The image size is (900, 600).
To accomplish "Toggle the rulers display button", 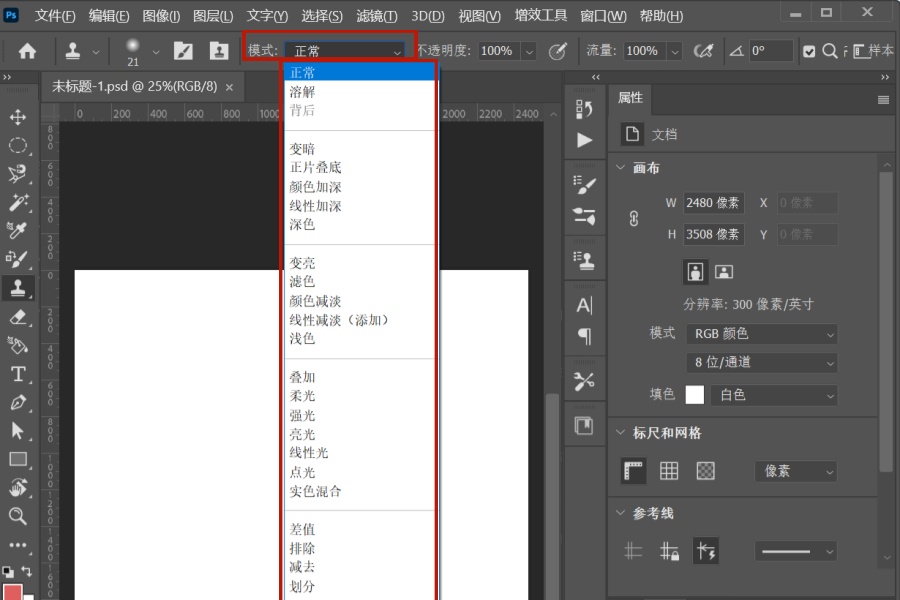I will pos(633,471).
